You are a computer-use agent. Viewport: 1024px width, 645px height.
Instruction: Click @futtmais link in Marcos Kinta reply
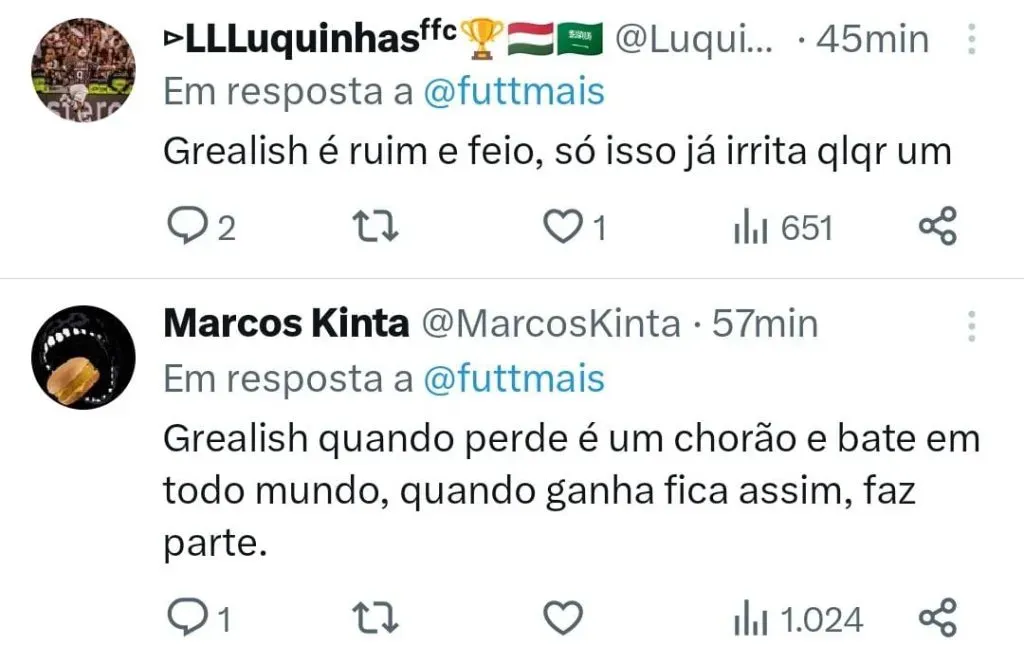(x=514, y=379)
